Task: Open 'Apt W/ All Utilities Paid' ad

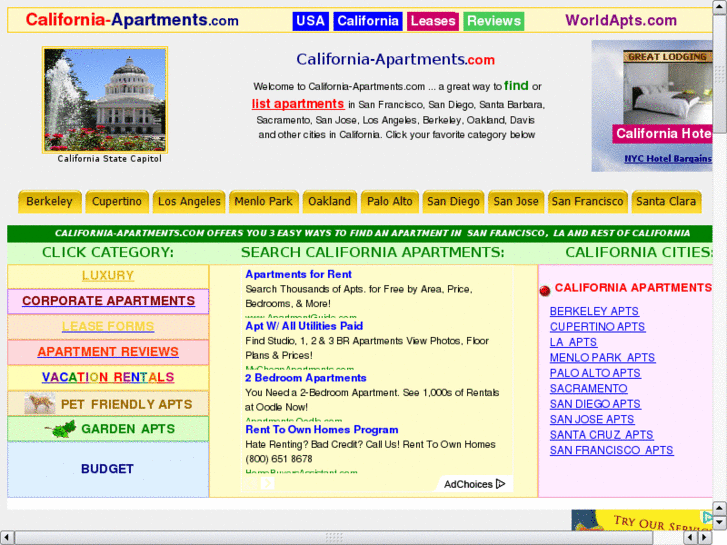Action: point(304,326)
